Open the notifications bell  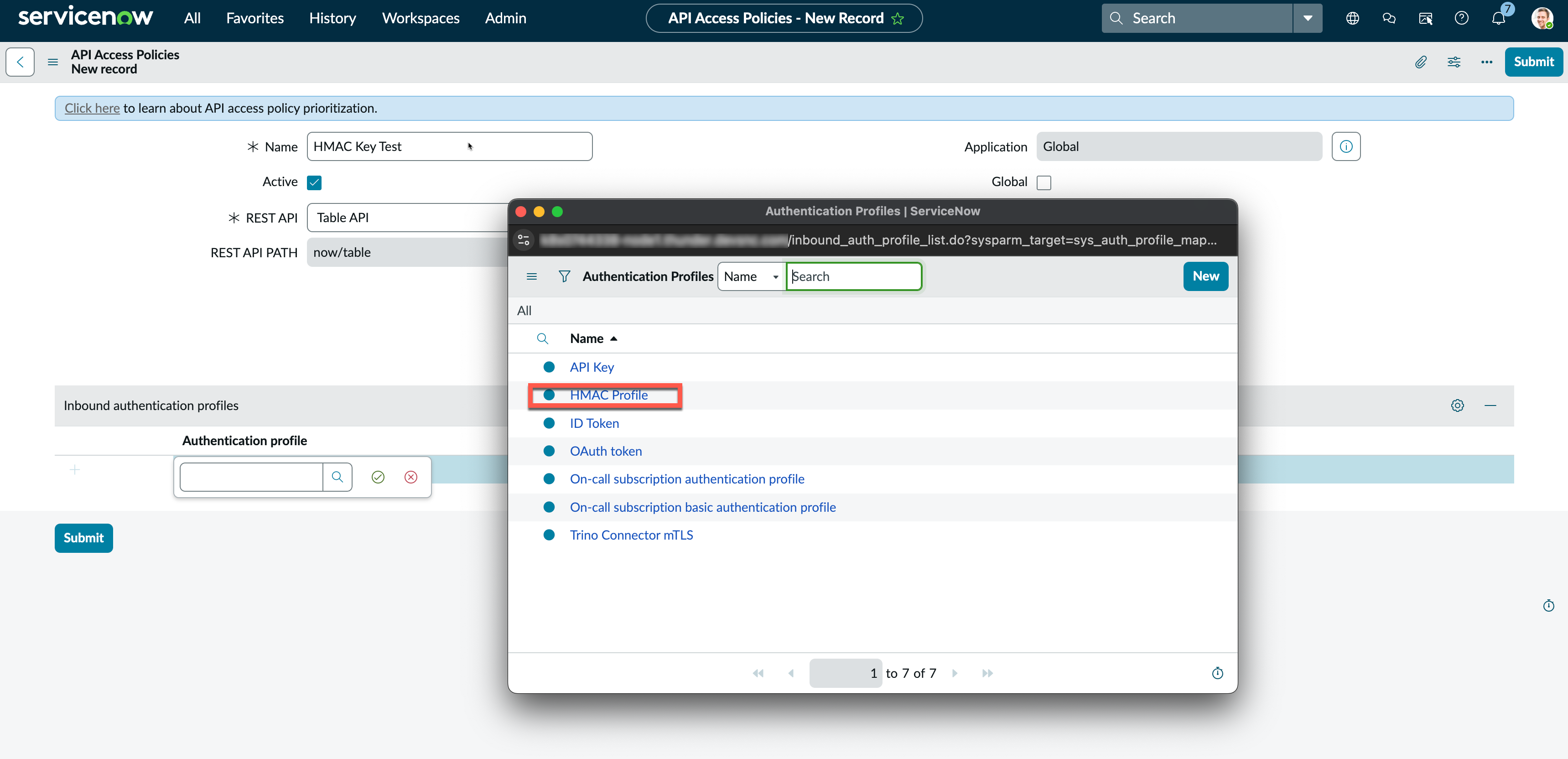[x=1499, y=18]
